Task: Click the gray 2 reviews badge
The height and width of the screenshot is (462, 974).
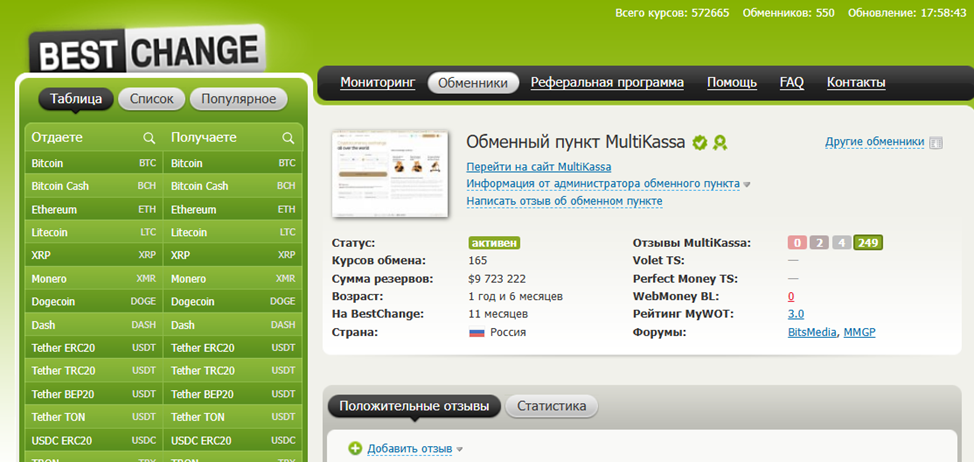Action: pos(819,243)
